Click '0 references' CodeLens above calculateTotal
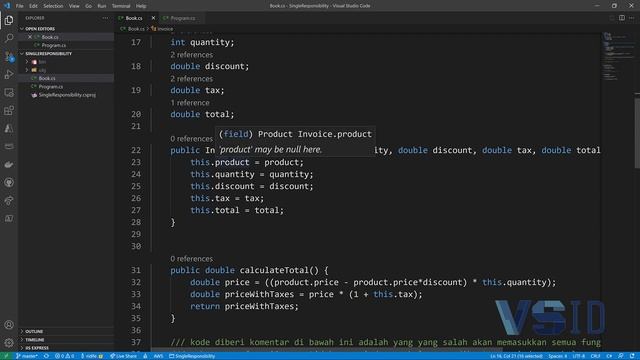 pos(191,259)
